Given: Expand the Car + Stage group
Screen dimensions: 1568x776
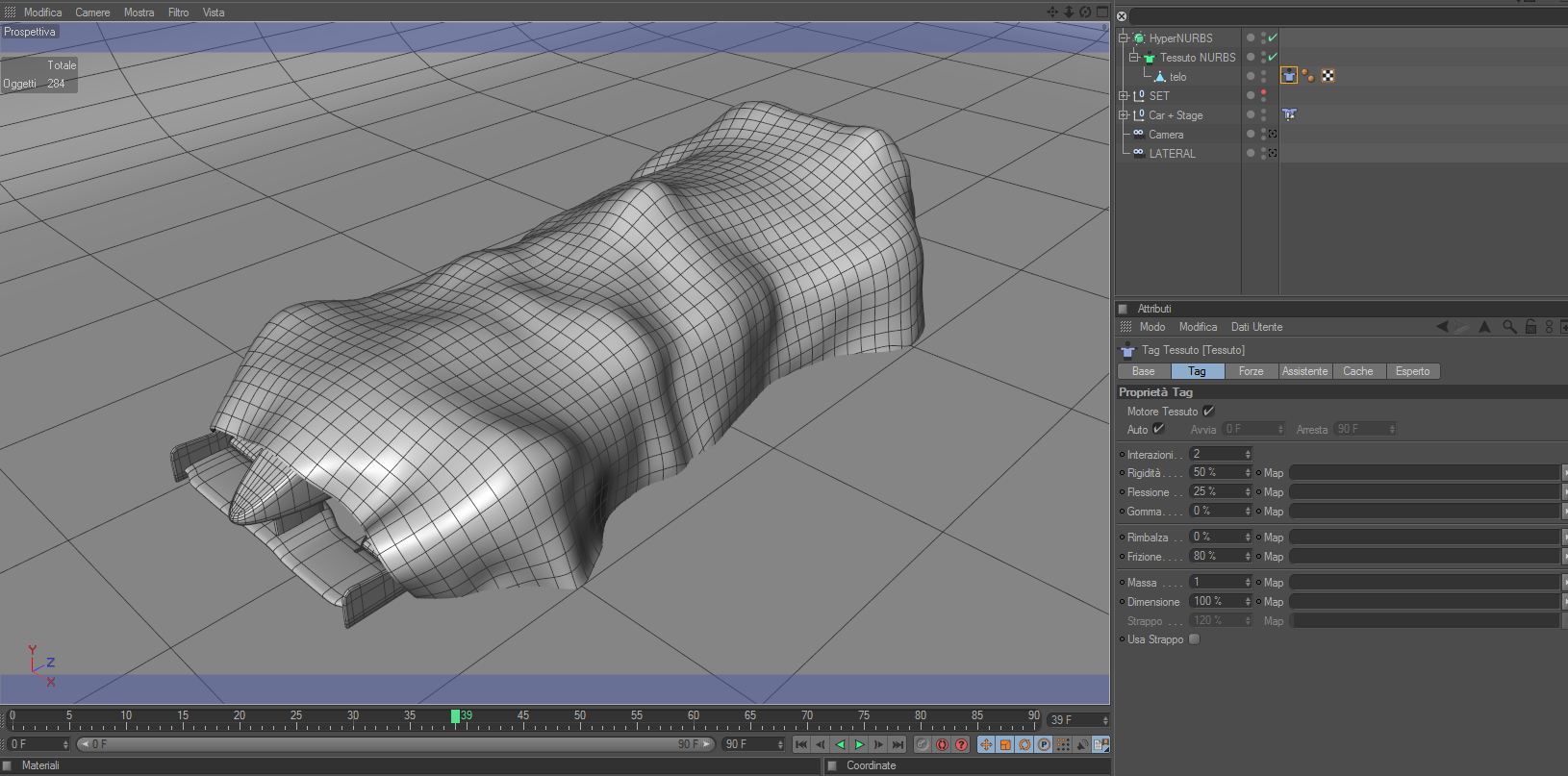Looking at the screenshot, I should [x=1124, y=114].
